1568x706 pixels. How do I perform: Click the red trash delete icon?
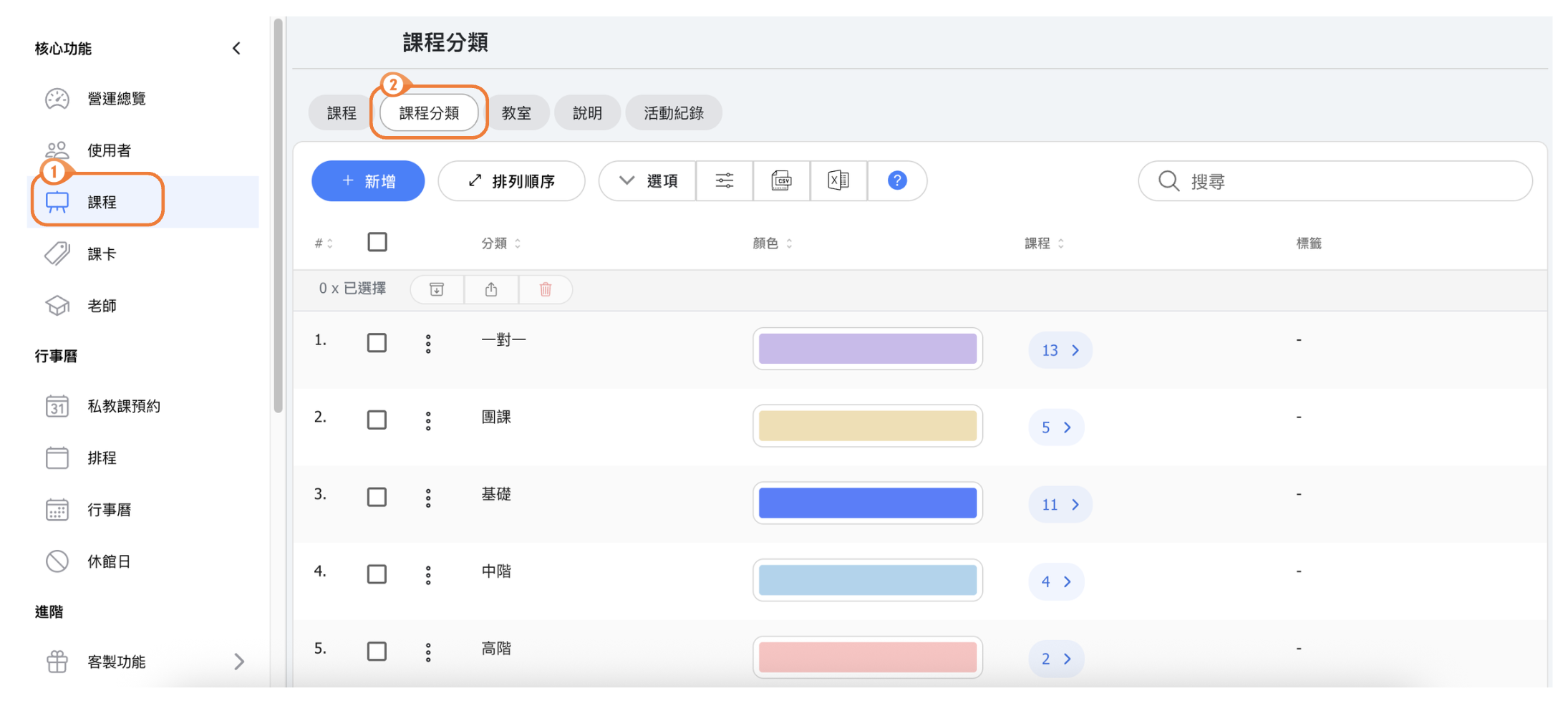point(545,289)
